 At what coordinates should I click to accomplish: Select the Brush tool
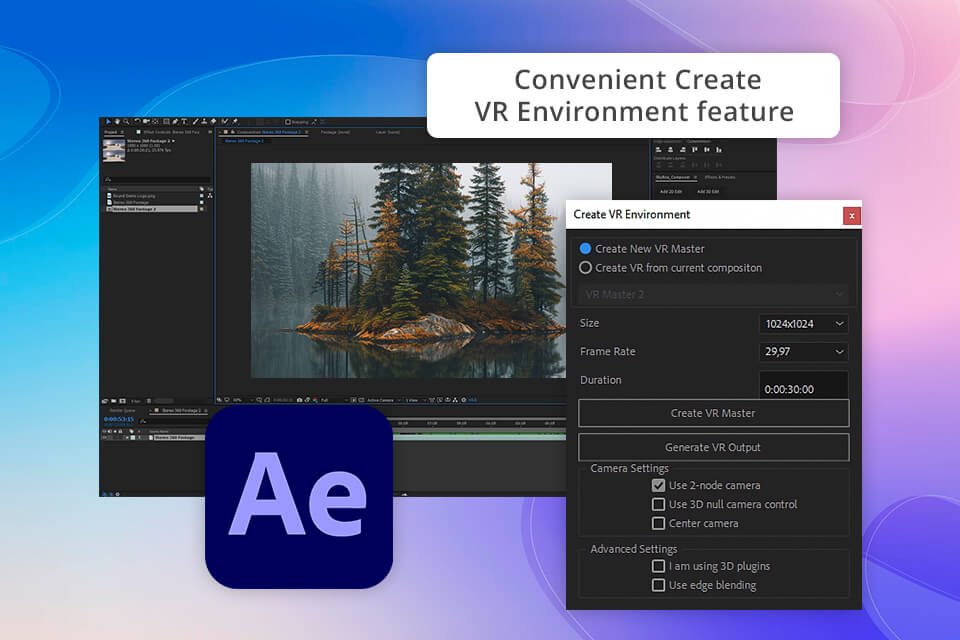tap(195, 122)
